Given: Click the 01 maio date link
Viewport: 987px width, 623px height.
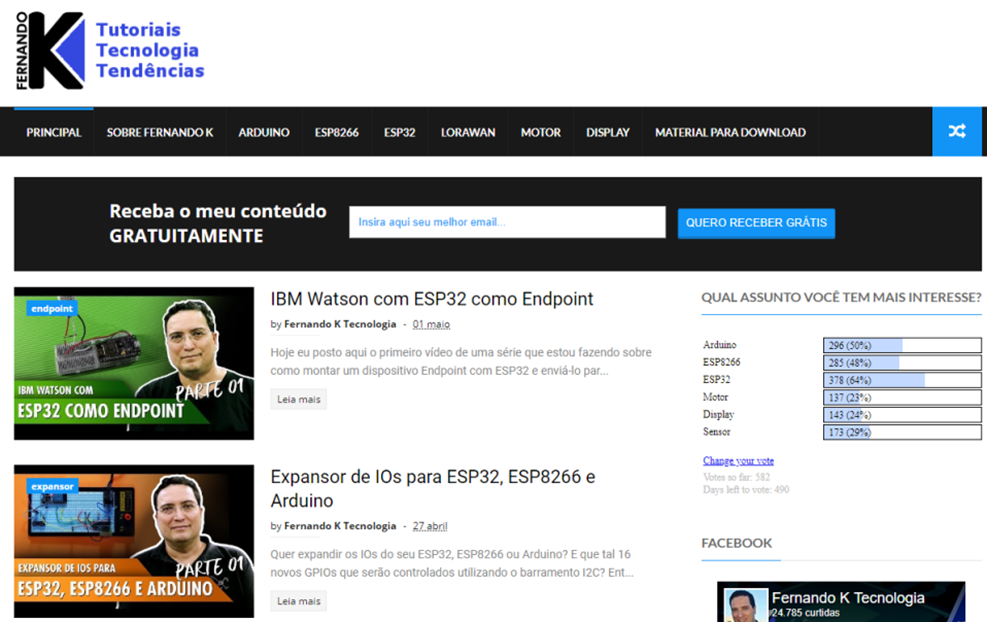Looking at the screenshot, I should (431, 324).
